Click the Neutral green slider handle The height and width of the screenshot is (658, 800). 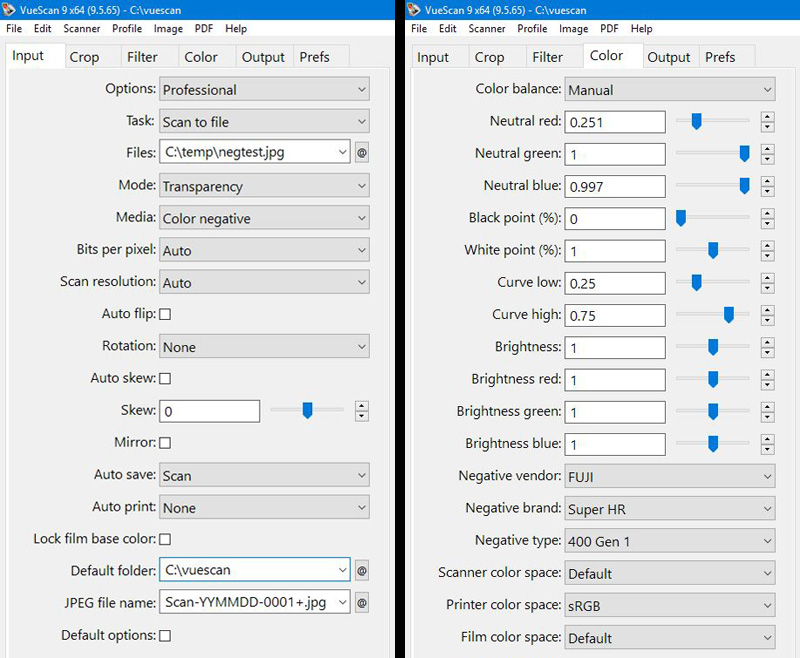[x=744, y=153]
